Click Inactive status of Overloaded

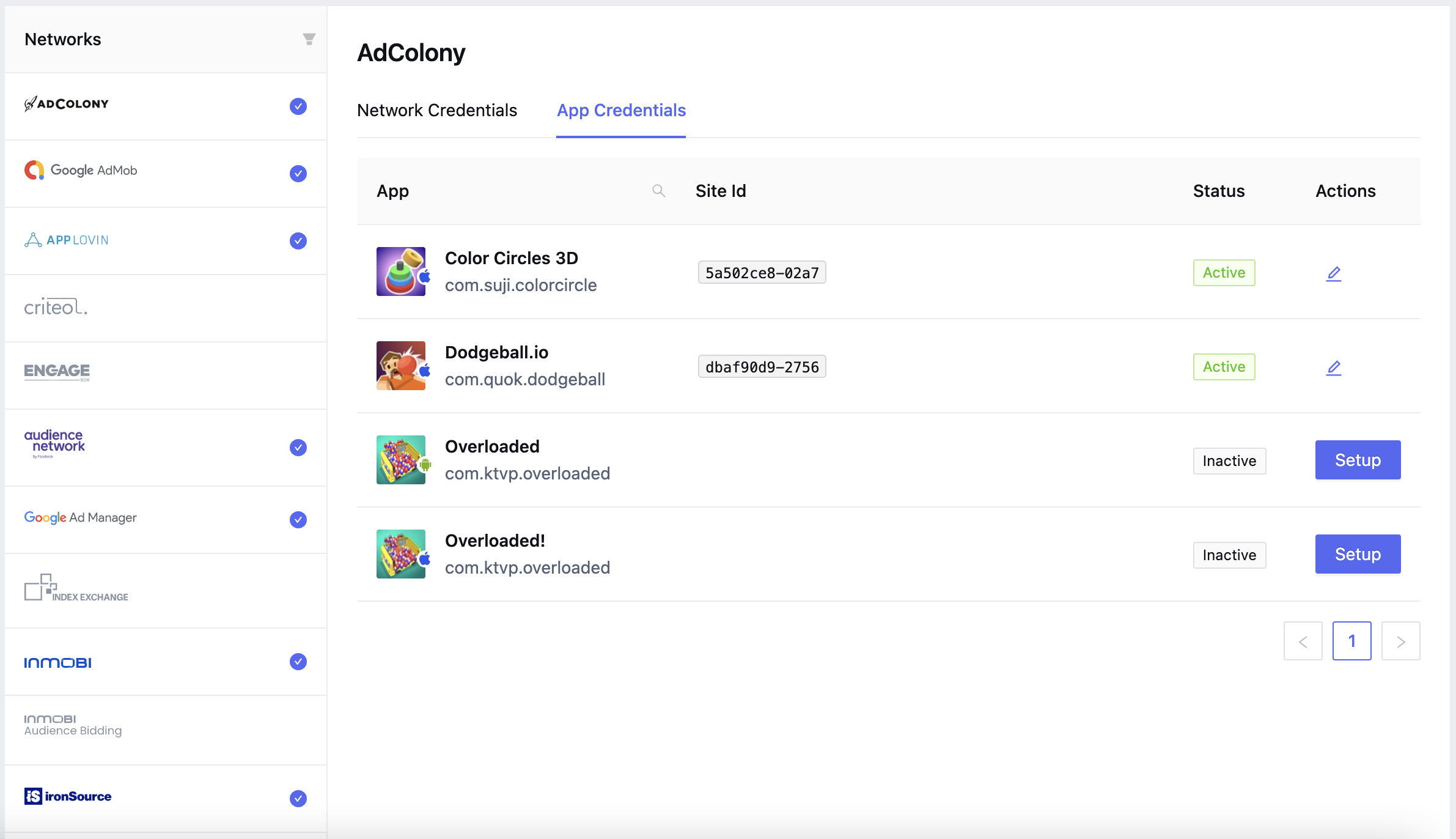[1230, 461]
